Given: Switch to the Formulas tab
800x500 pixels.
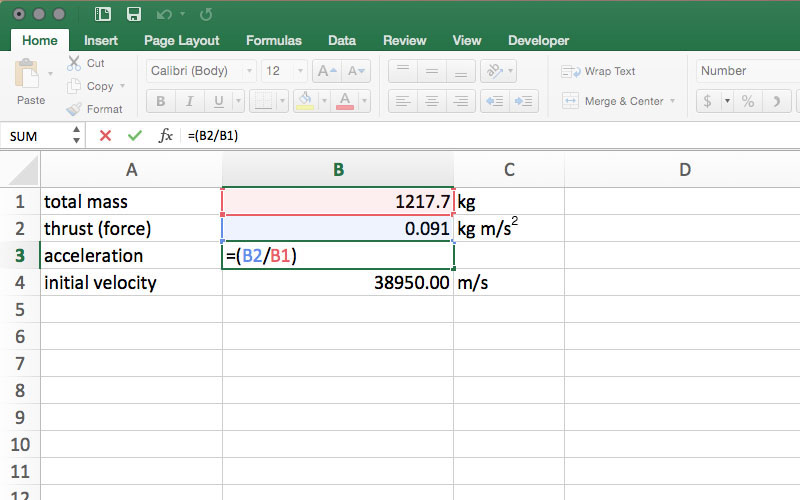Looking at the screenshot, I should (273, 41).
